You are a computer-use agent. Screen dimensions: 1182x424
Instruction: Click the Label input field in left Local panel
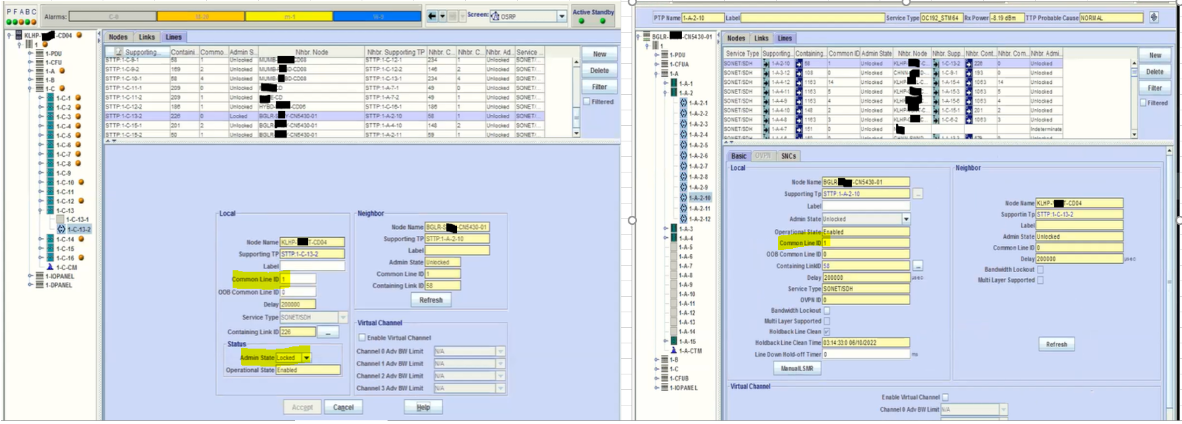[312, 266]
